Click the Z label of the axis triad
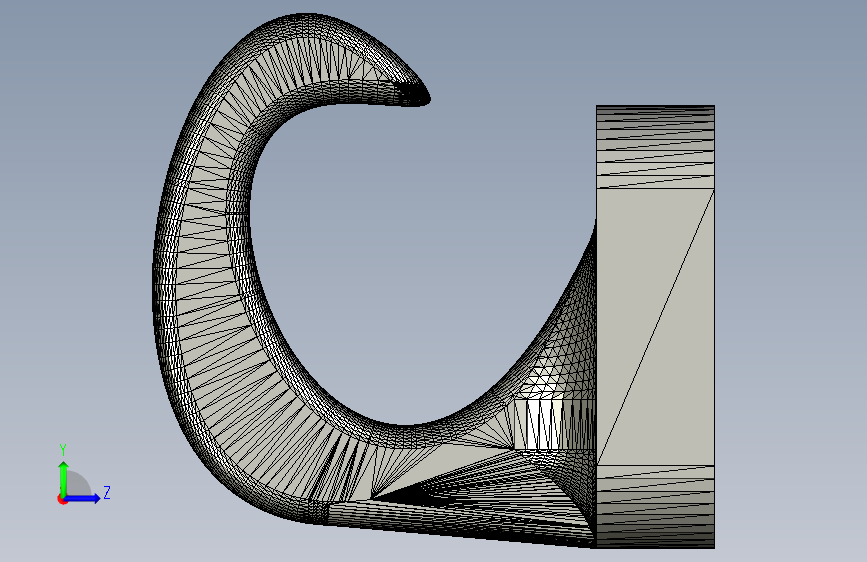 [107, 492]
